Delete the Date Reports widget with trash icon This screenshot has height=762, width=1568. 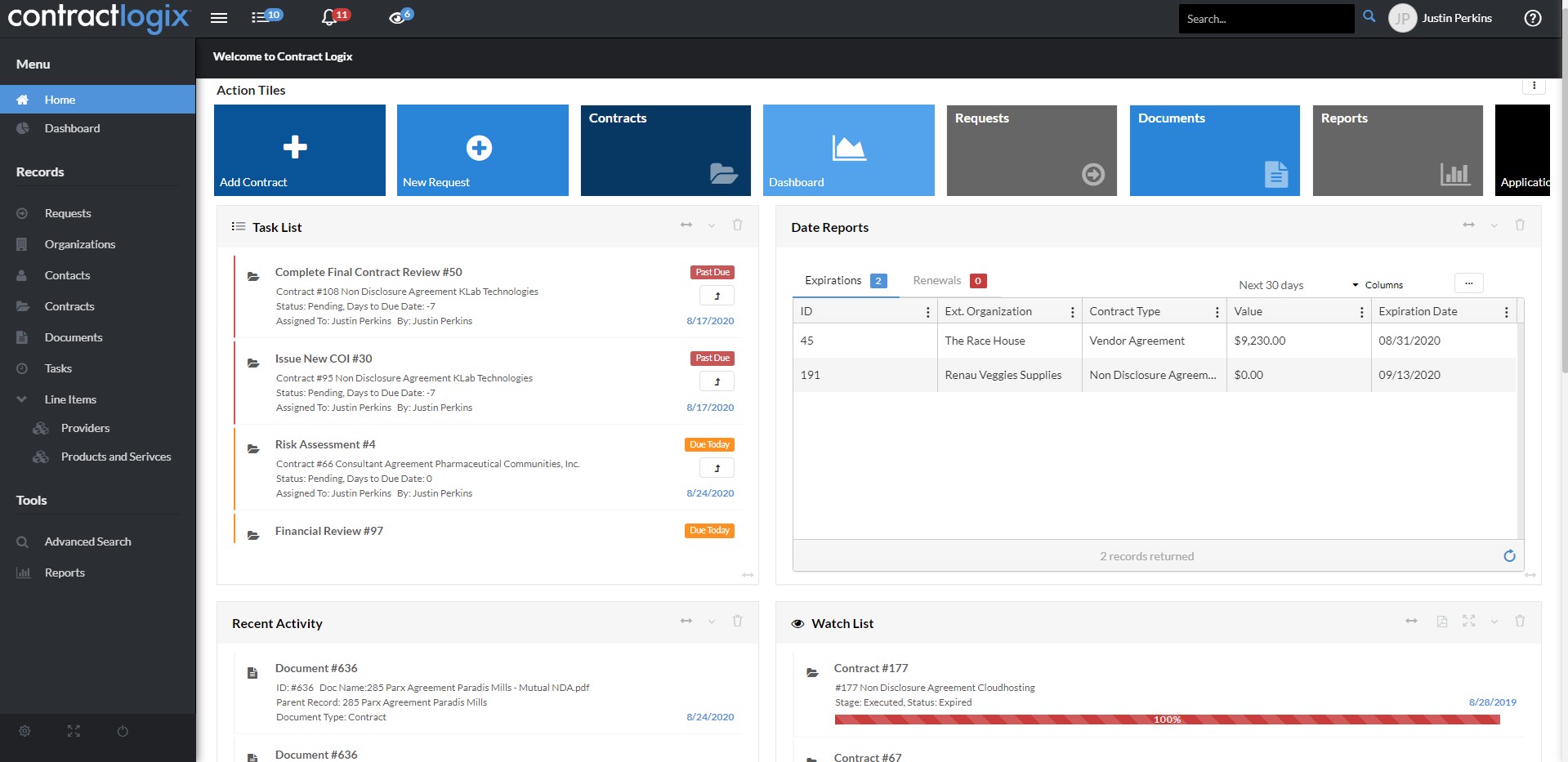[x=1520, y=225]
